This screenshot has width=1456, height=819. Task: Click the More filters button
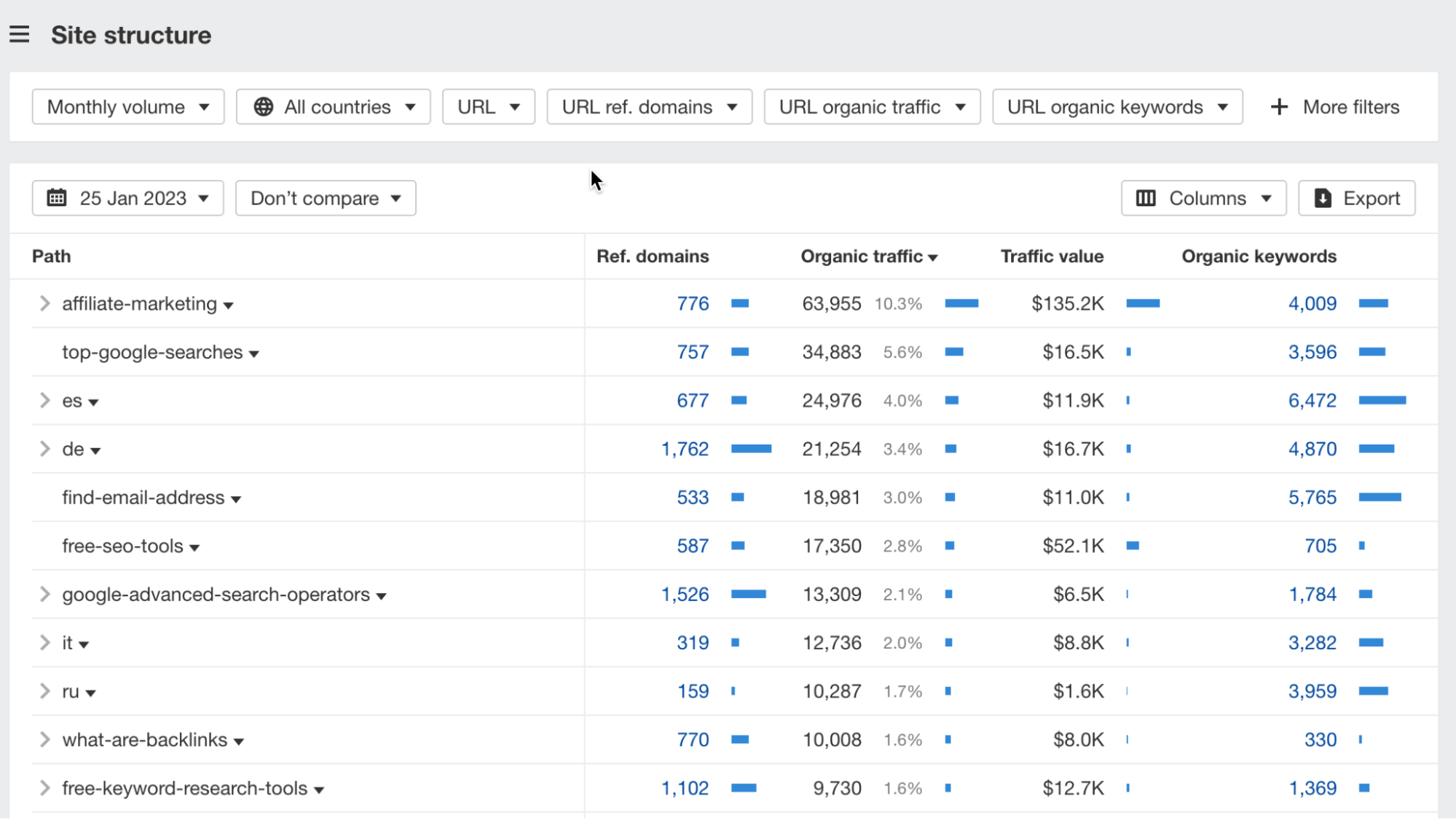1338,106
